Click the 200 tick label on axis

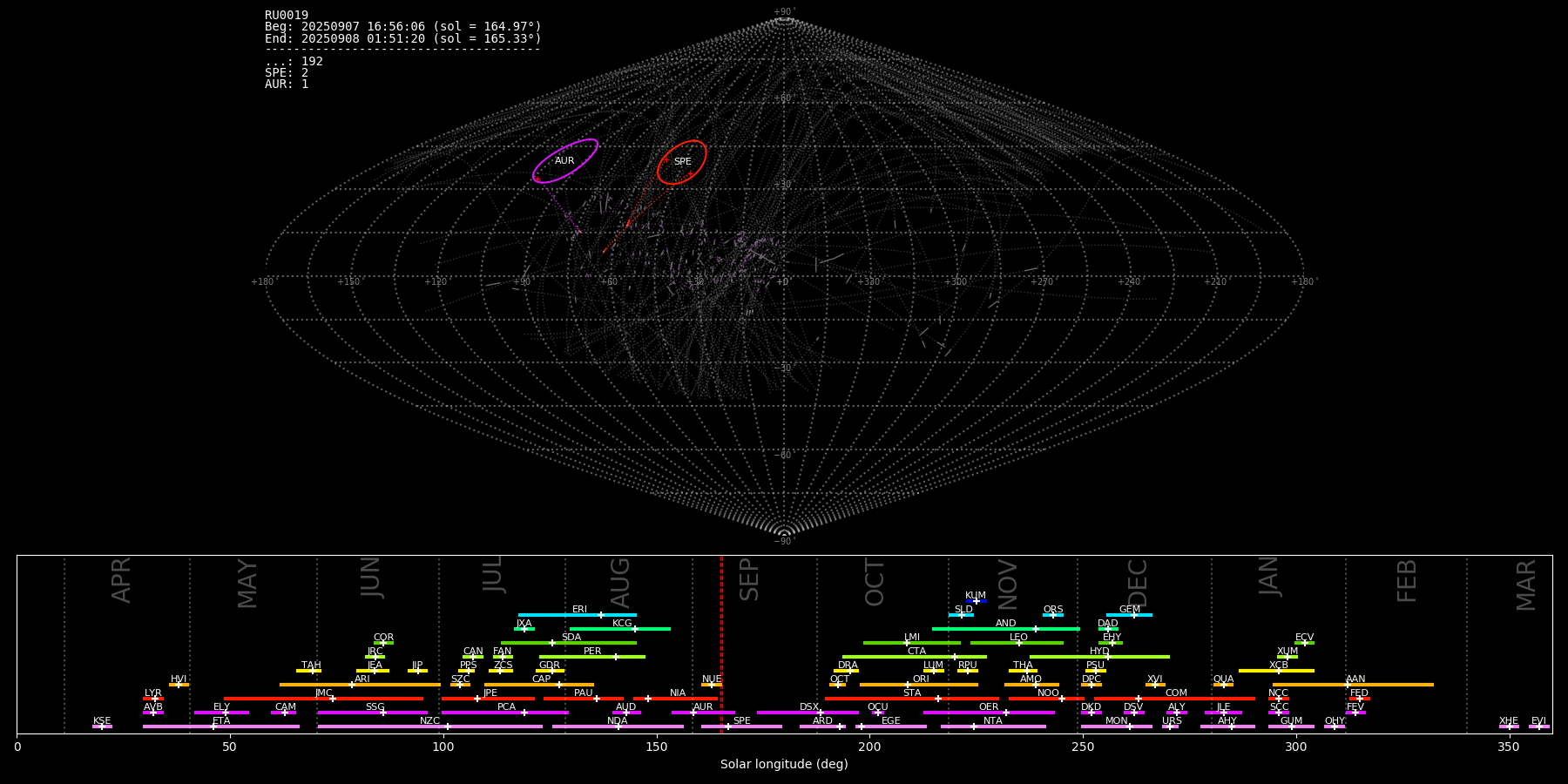tap(869, 747)
